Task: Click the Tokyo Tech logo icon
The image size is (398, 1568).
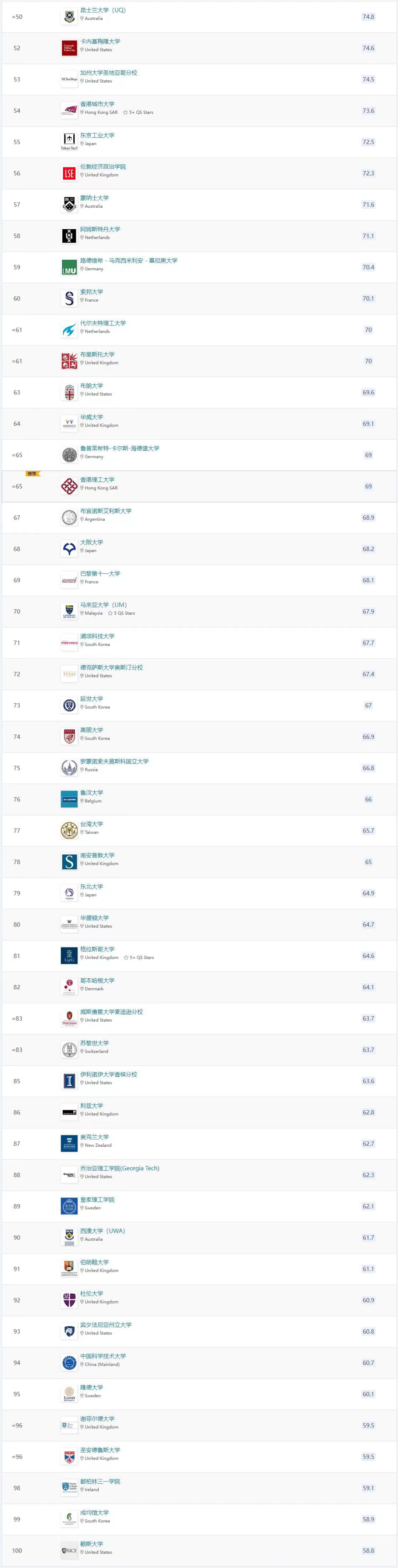Action: [69, 142]
